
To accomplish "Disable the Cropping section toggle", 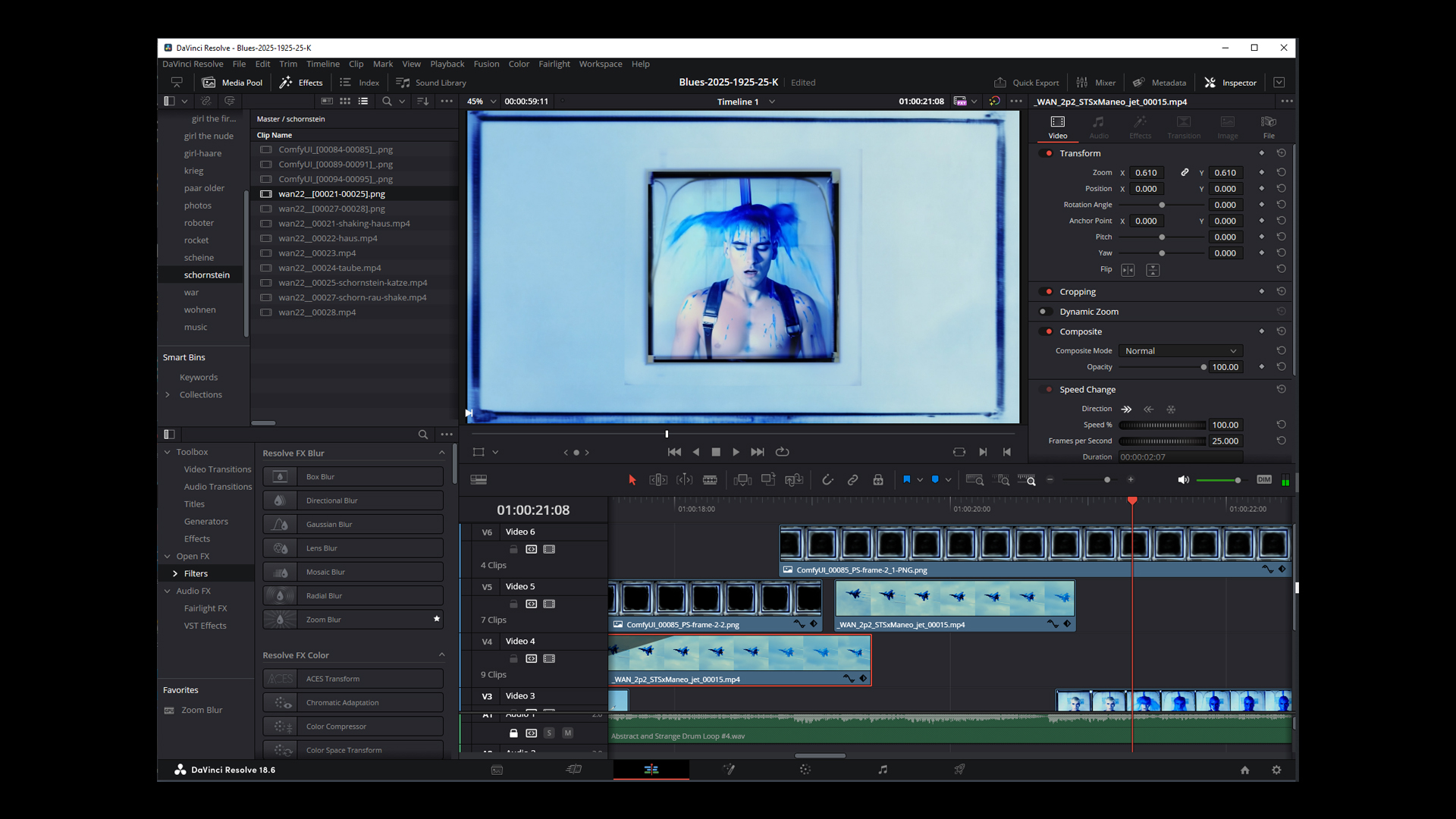I will pyautogui.click(x=1049, y=292).
